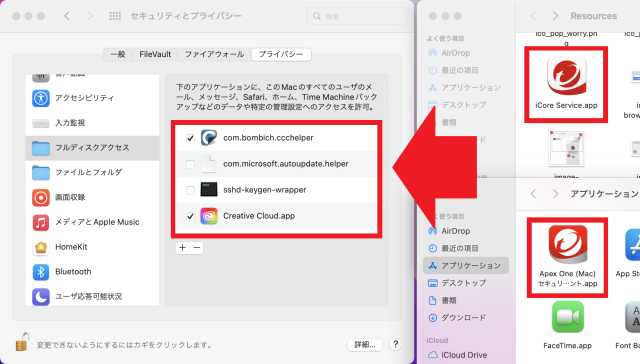Viewport: 640px width, 364px height.
Task: Open デスクトップ in lower Finder sidebar
Action: click(457, 283)
